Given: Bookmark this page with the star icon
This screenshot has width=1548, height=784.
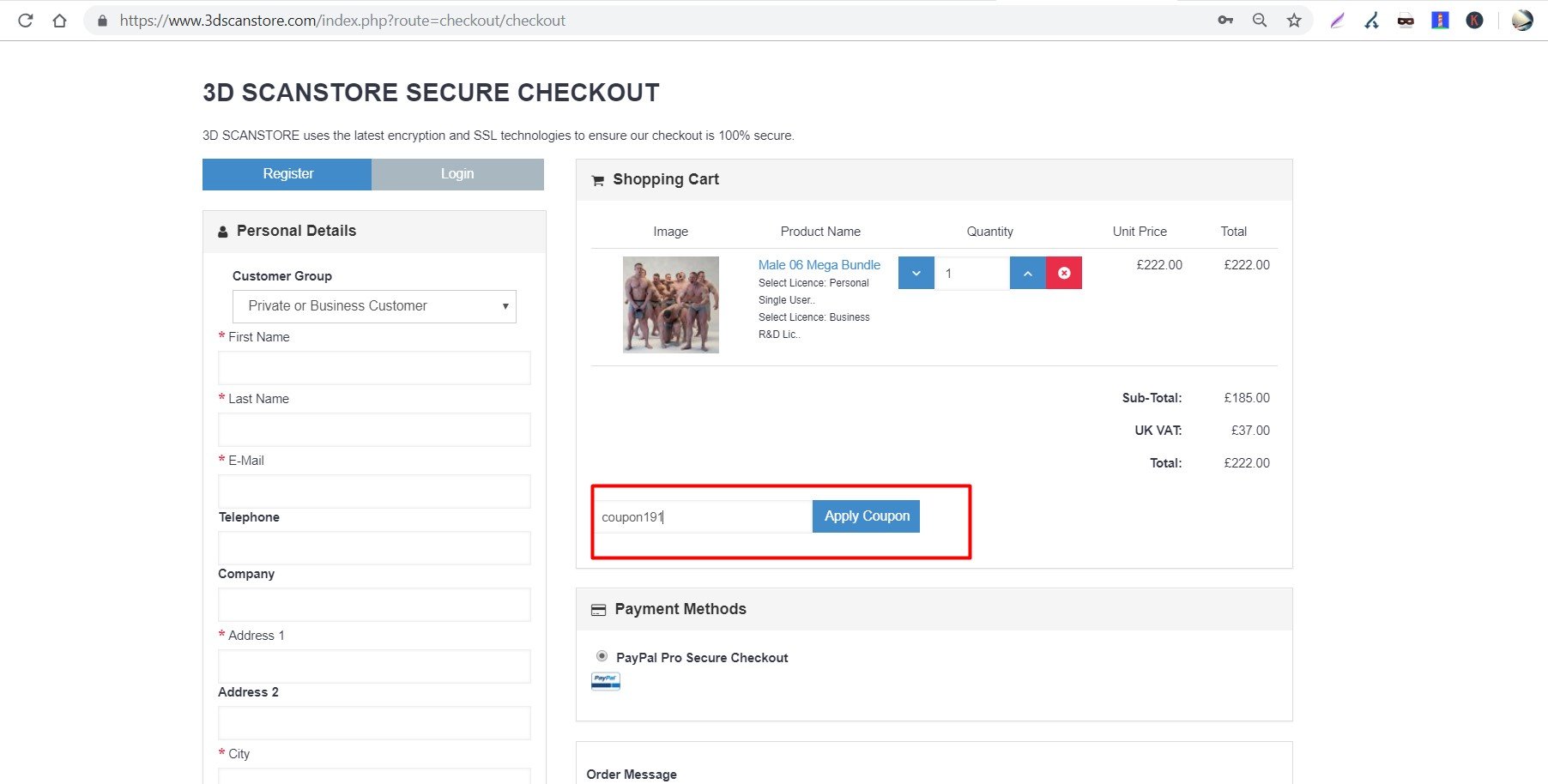Looking at the screenshot, I should coord(1294,21).
